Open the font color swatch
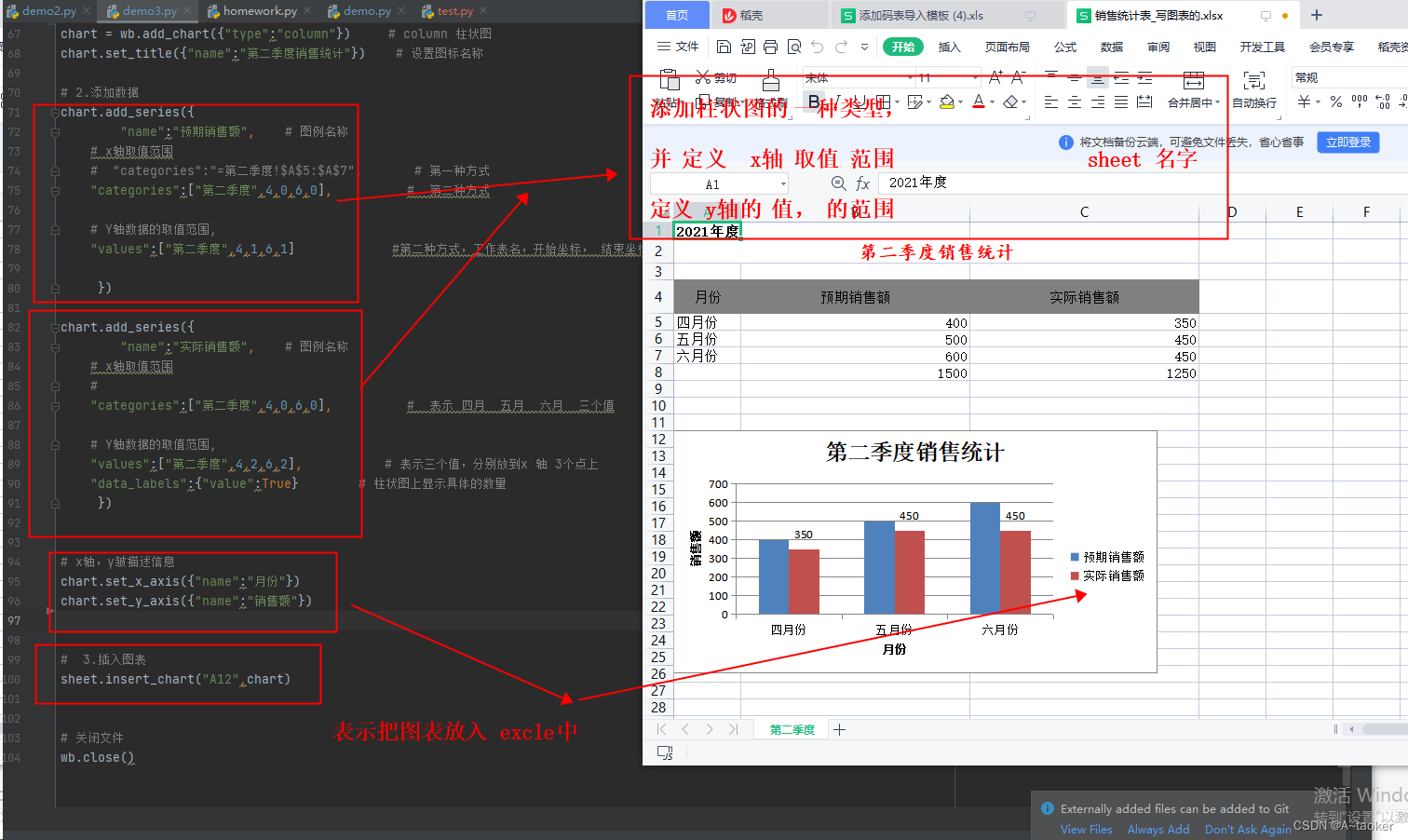Viewport: 1408px width, 840px height. (977, 102)
